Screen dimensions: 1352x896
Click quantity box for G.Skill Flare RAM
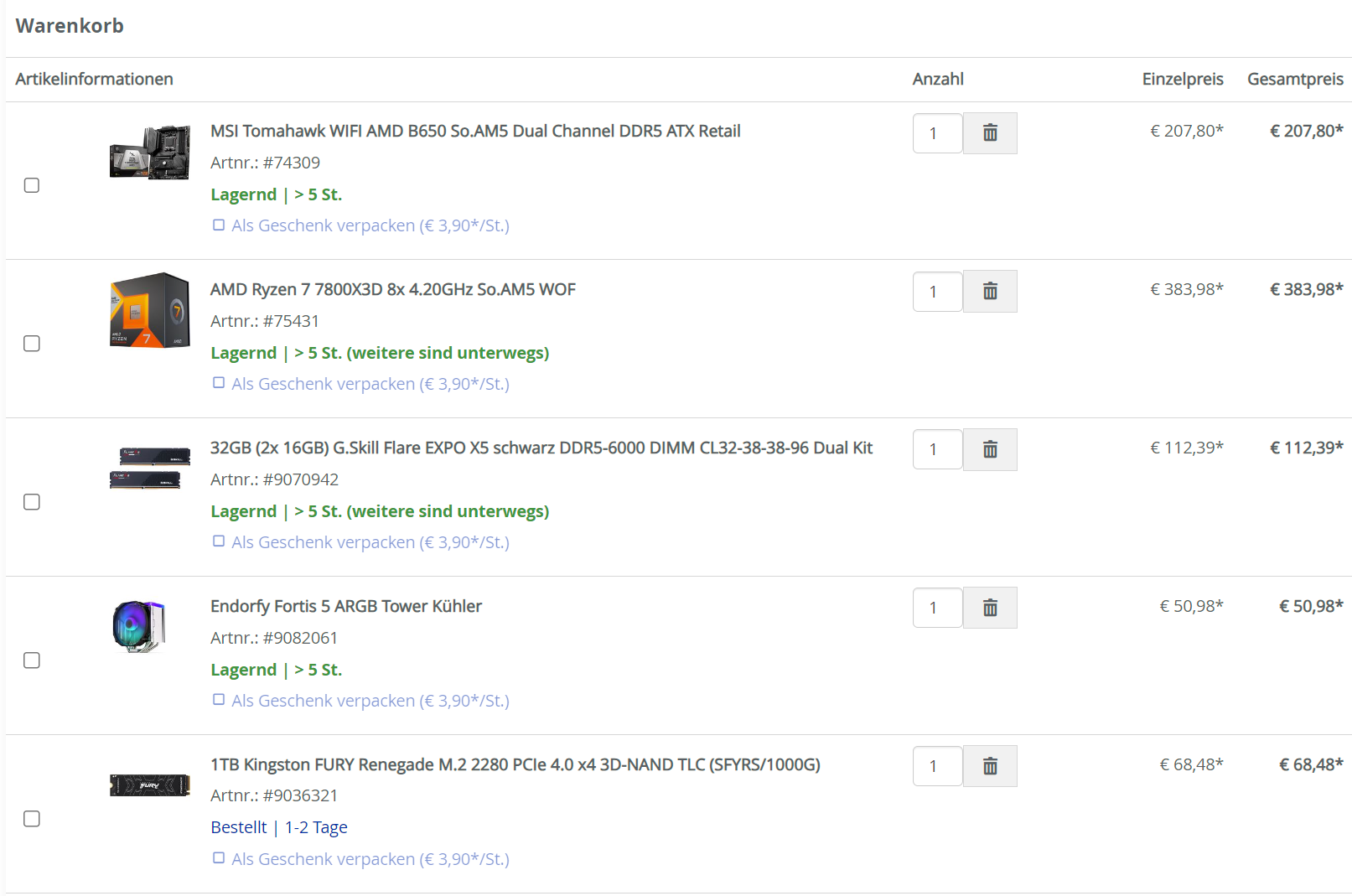coord(938,450)
